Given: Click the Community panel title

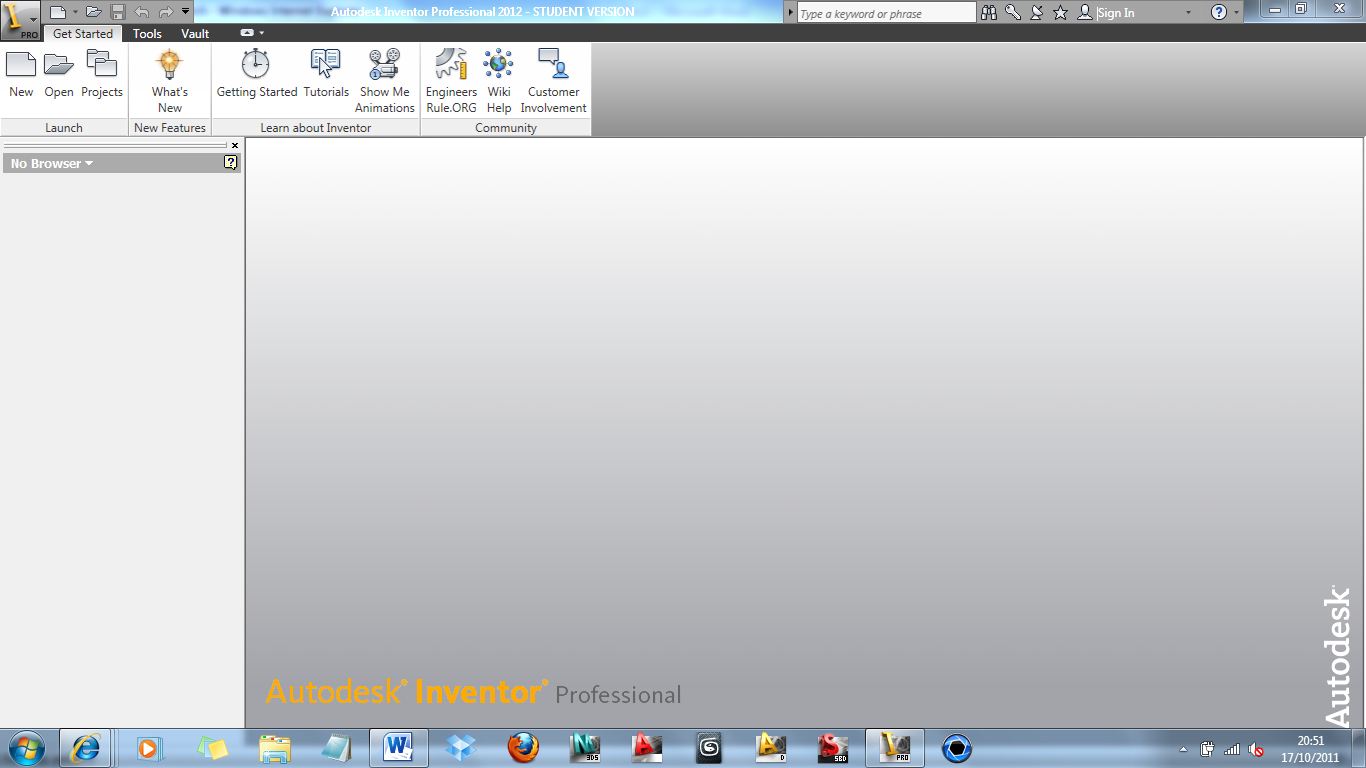Looking at the screenshot, I should (x=506, y=128).
